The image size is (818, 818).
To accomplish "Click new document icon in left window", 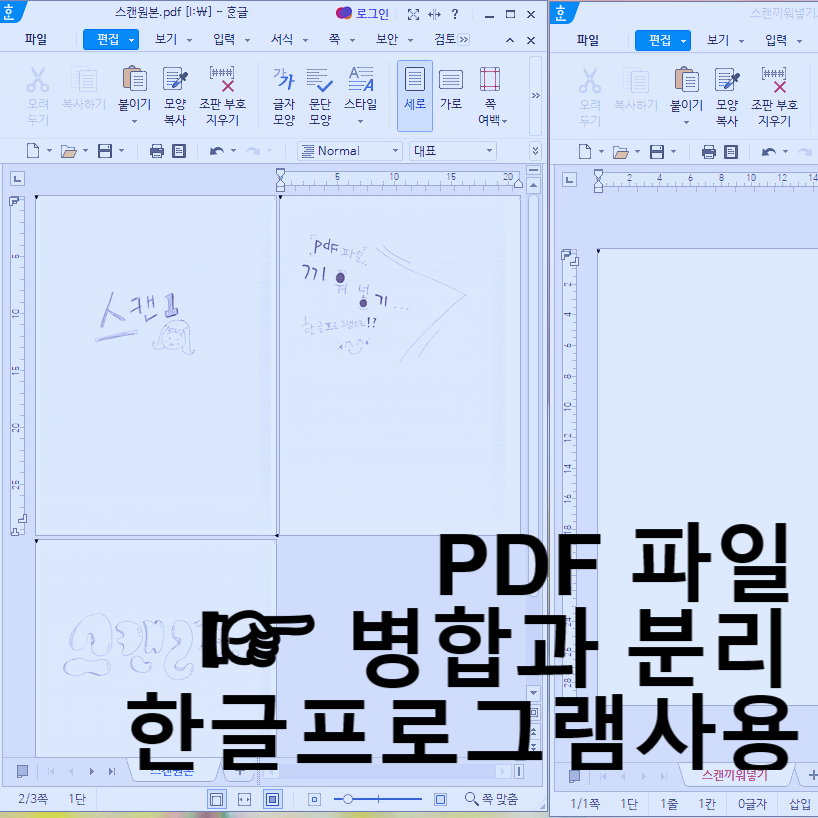I will pos(33,151).
